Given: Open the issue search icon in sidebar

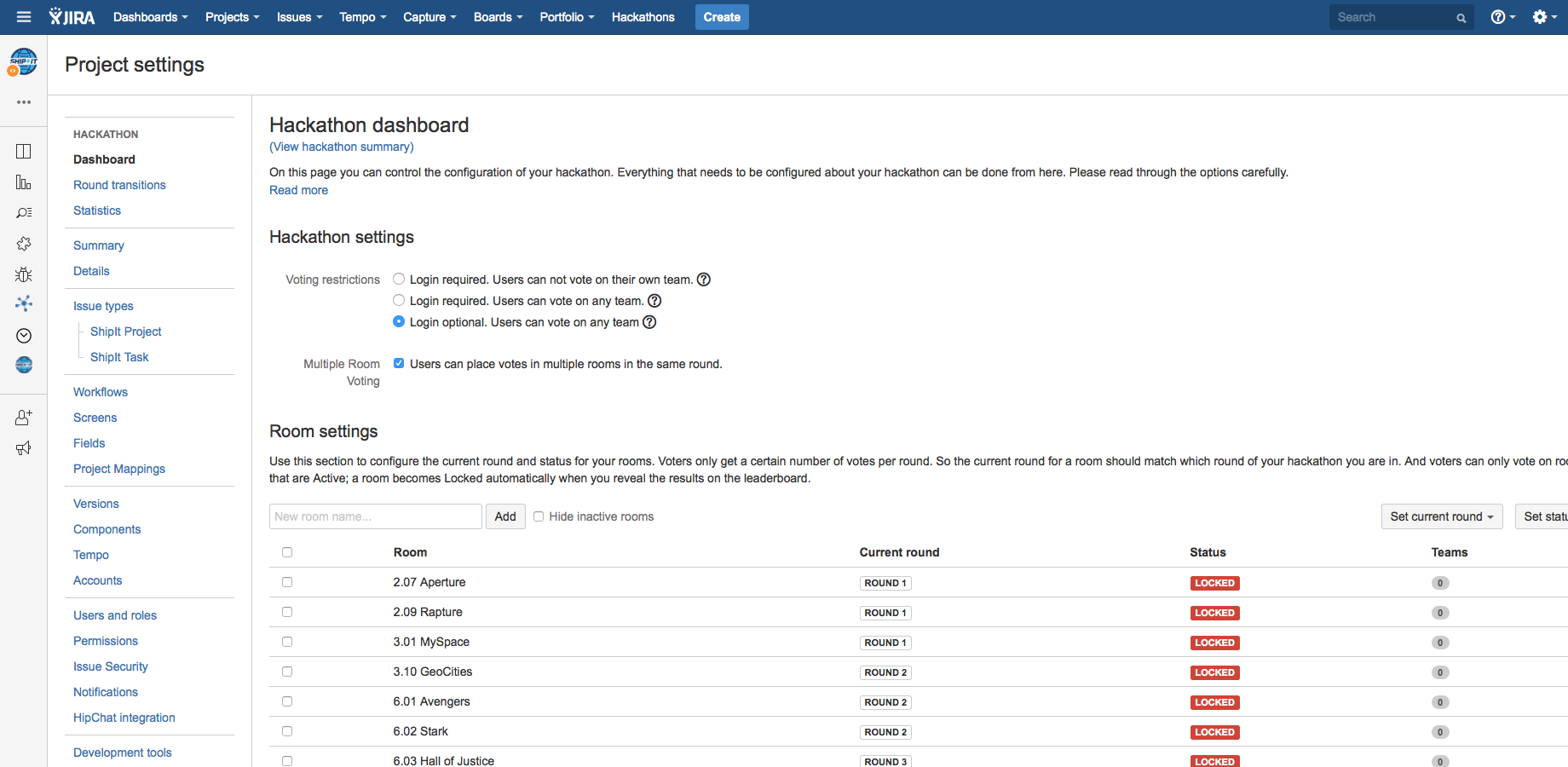Looking at the screenshot, I should click(x=24, y=213).
